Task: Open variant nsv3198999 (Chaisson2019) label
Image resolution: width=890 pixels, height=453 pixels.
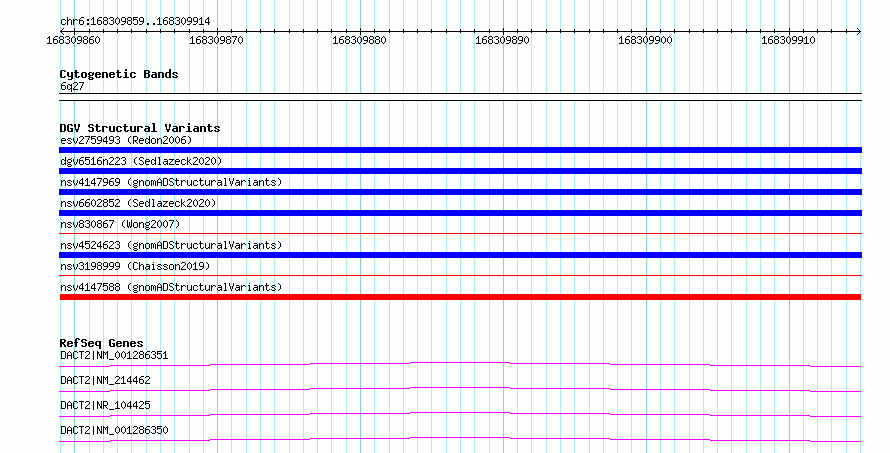Action: click(135, 266)
